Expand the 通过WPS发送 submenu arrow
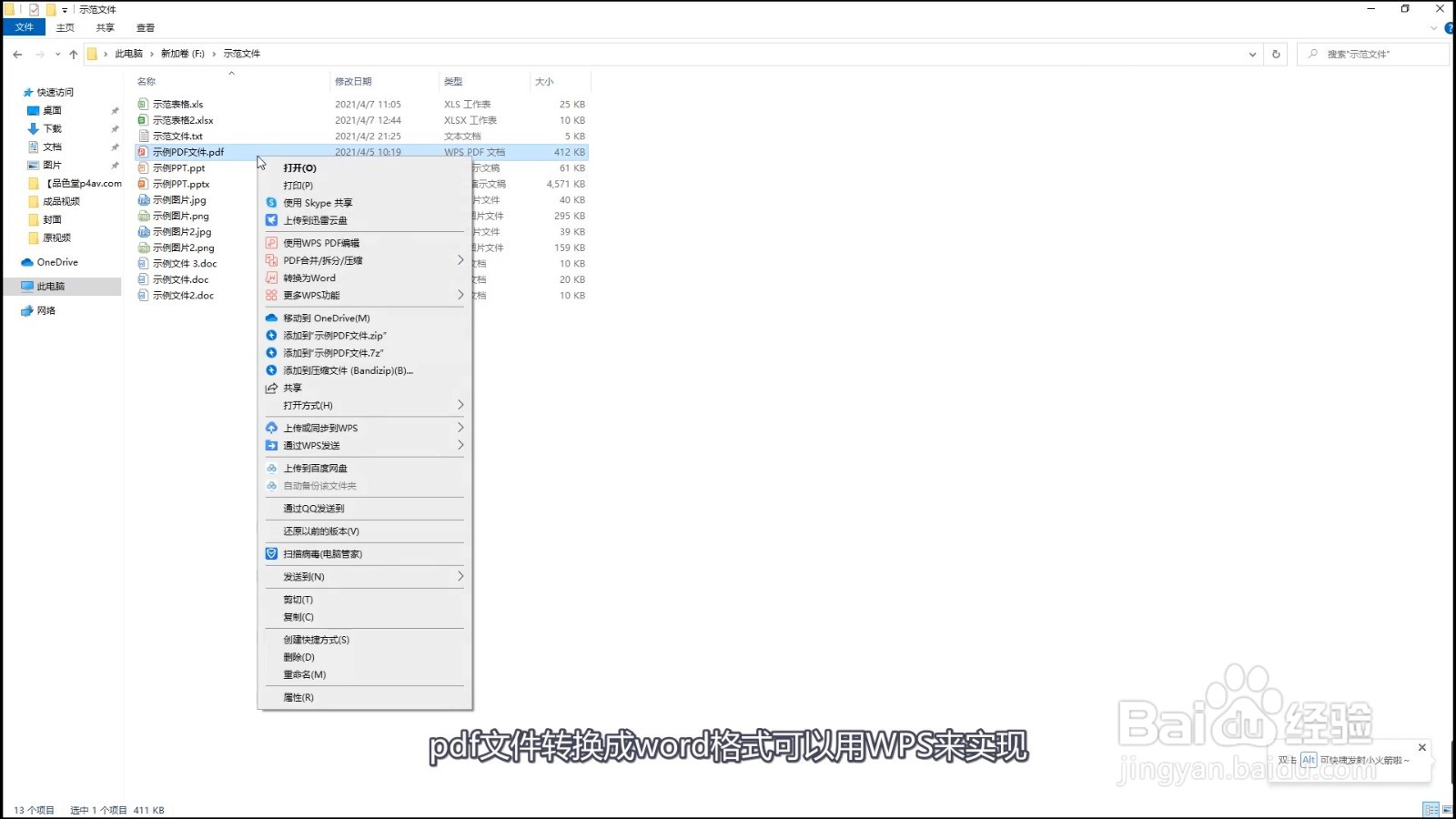The image size is (1456, 819). 460,445
